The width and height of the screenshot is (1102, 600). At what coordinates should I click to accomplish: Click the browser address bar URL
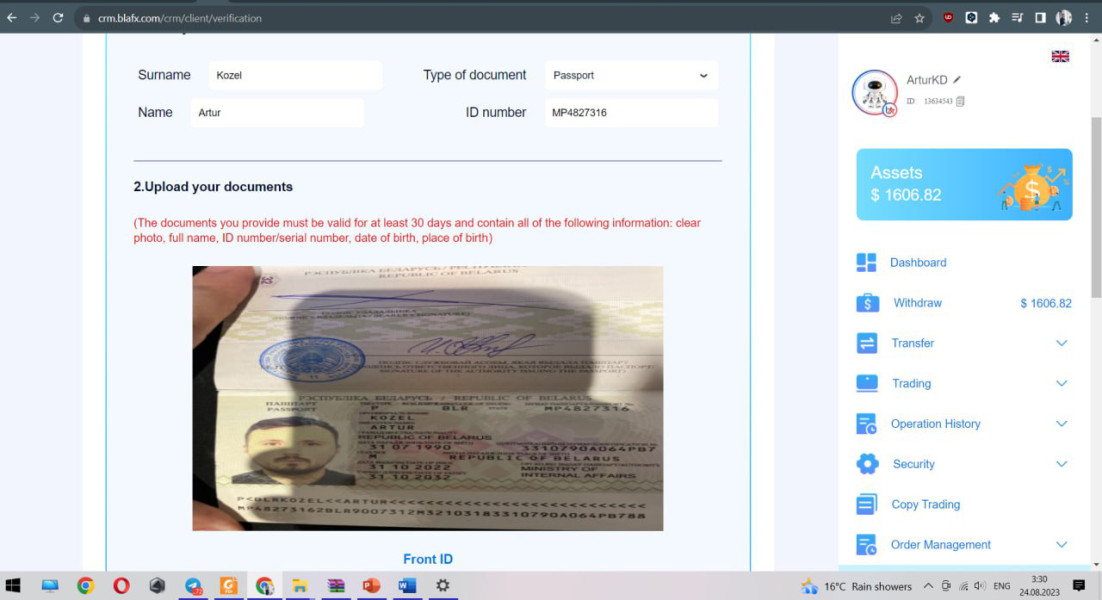[180, 18]
